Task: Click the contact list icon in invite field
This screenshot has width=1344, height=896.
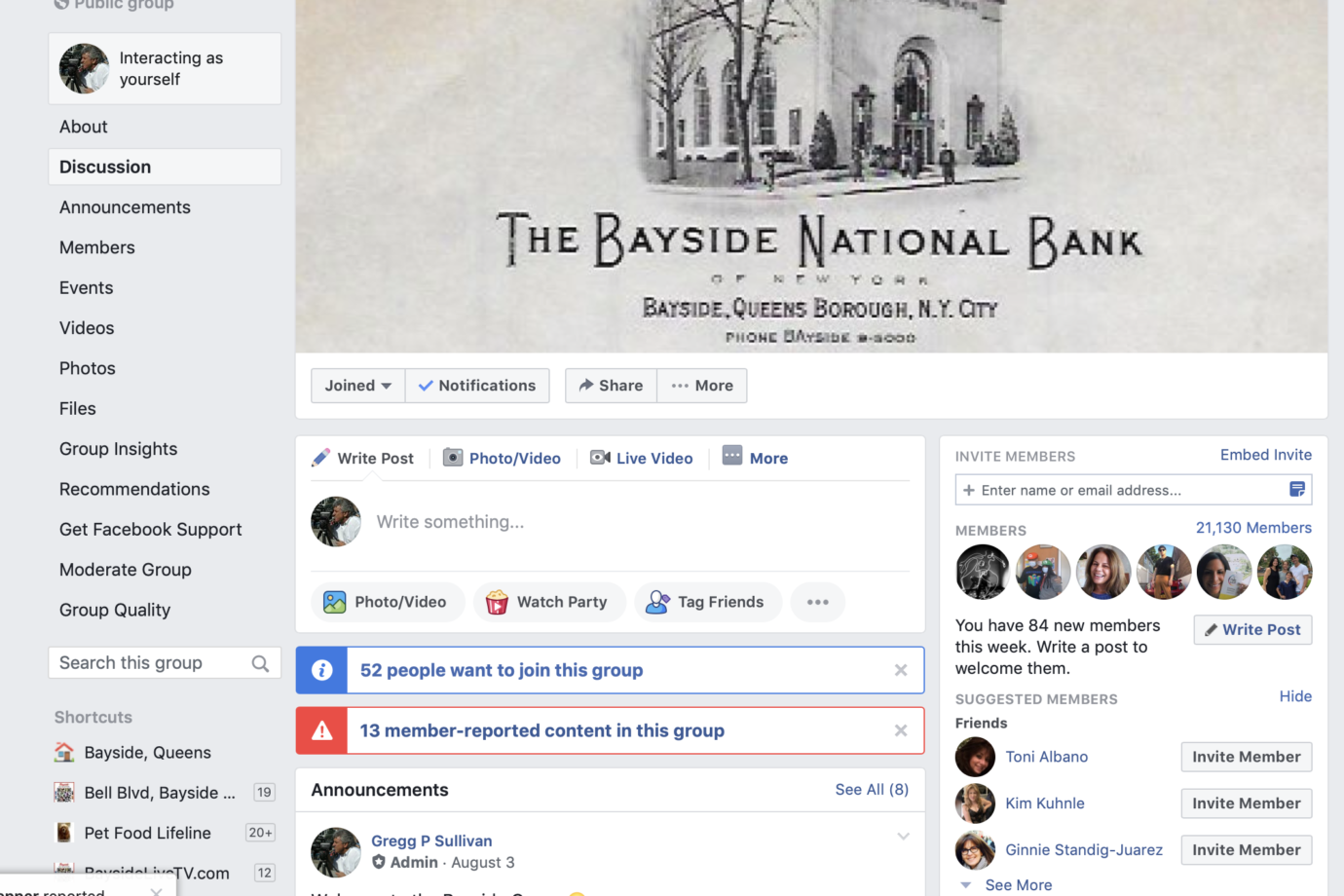Action: pos(1297,490)
